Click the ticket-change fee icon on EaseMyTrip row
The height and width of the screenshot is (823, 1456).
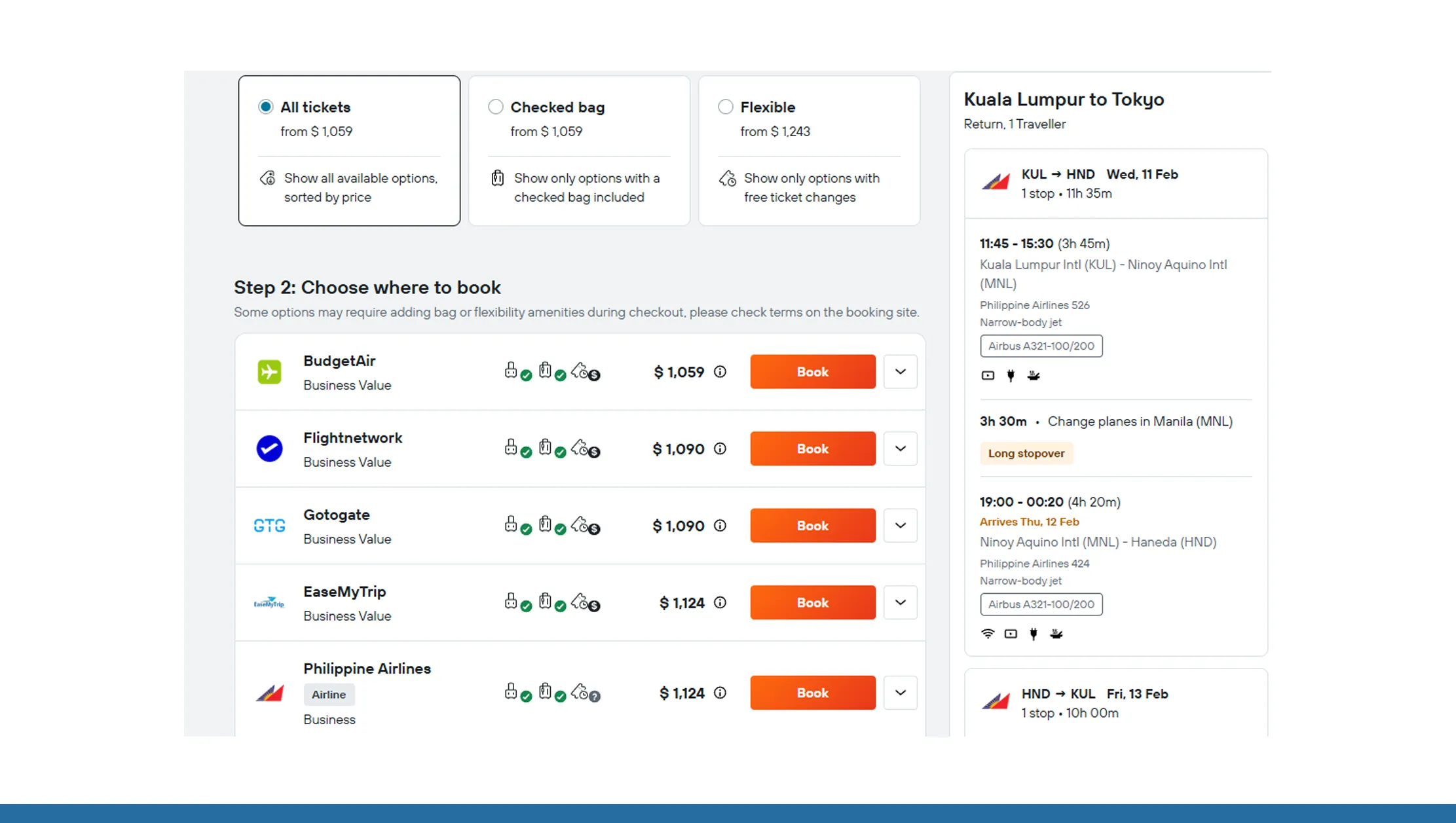(x=583, y=602)
